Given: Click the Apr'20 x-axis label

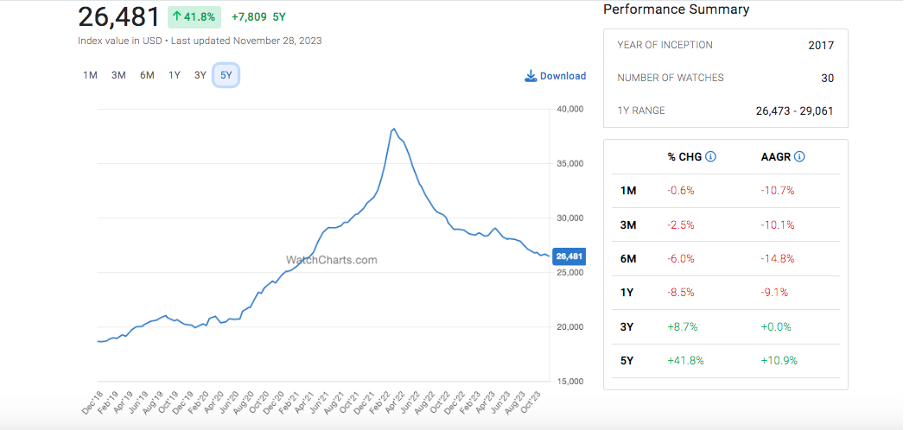Looking at the screenshot, I should click(213, 401).
